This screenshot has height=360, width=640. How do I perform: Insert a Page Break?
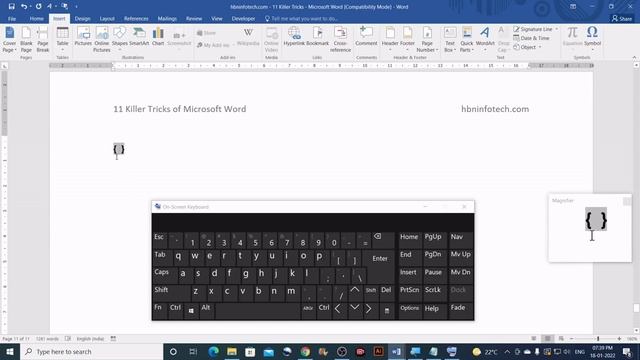(42, 40)
